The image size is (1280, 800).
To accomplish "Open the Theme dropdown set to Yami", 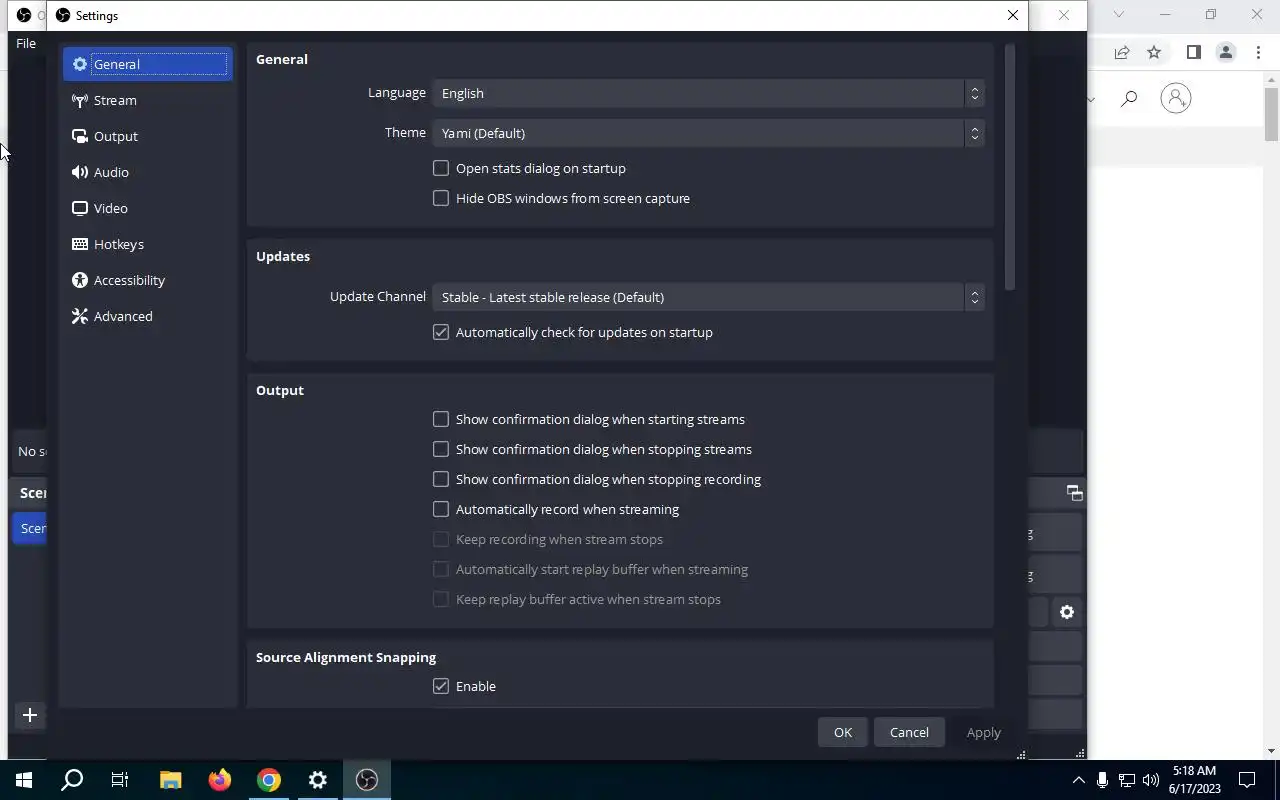I will (708, 133).
